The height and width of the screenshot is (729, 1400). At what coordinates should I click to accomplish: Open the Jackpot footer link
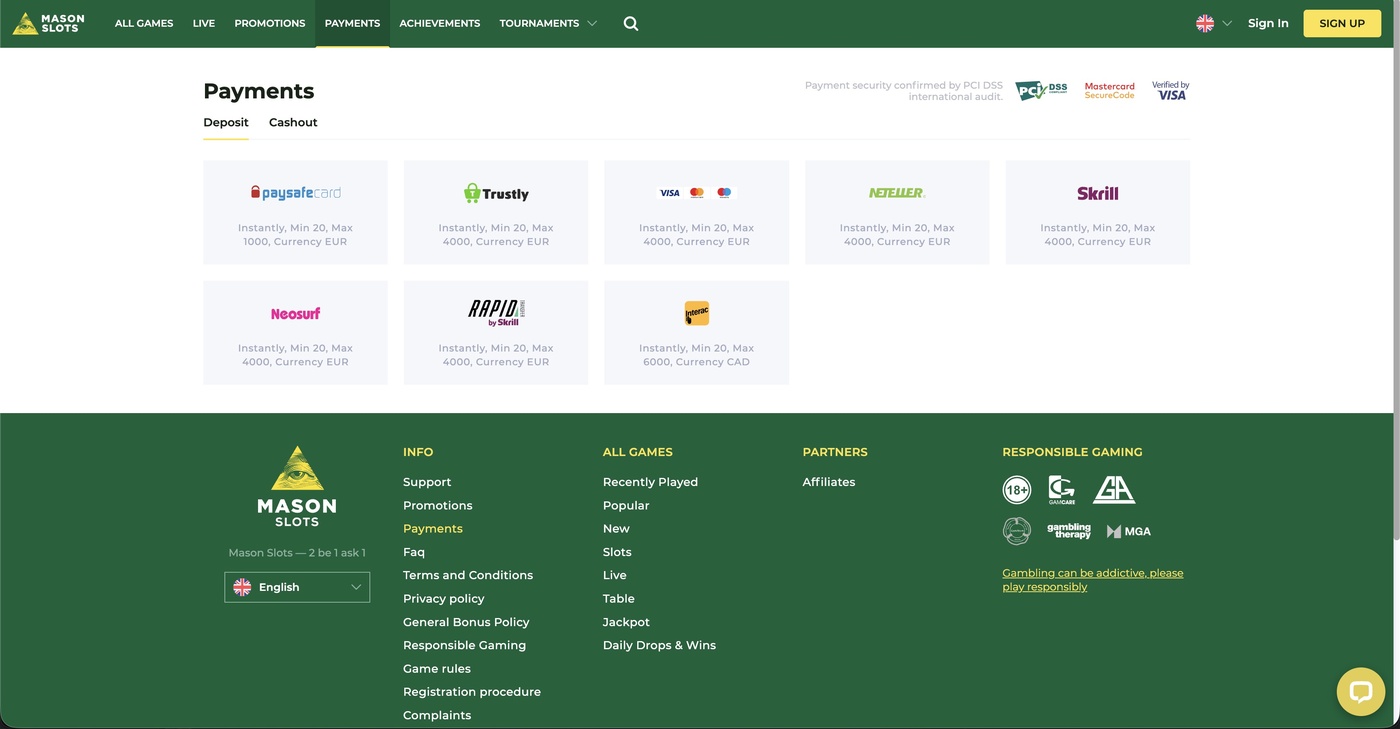[626, 622]
